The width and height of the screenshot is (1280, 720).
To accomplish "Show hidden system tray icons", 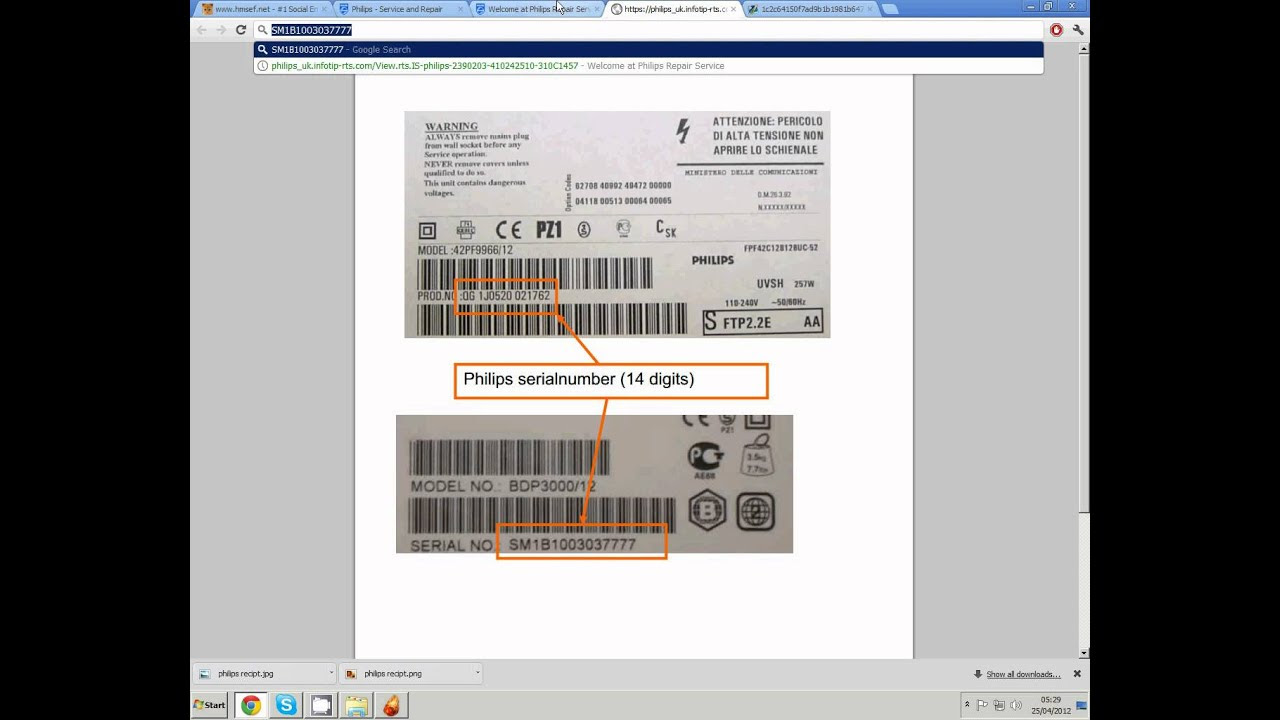I will 967,705.
